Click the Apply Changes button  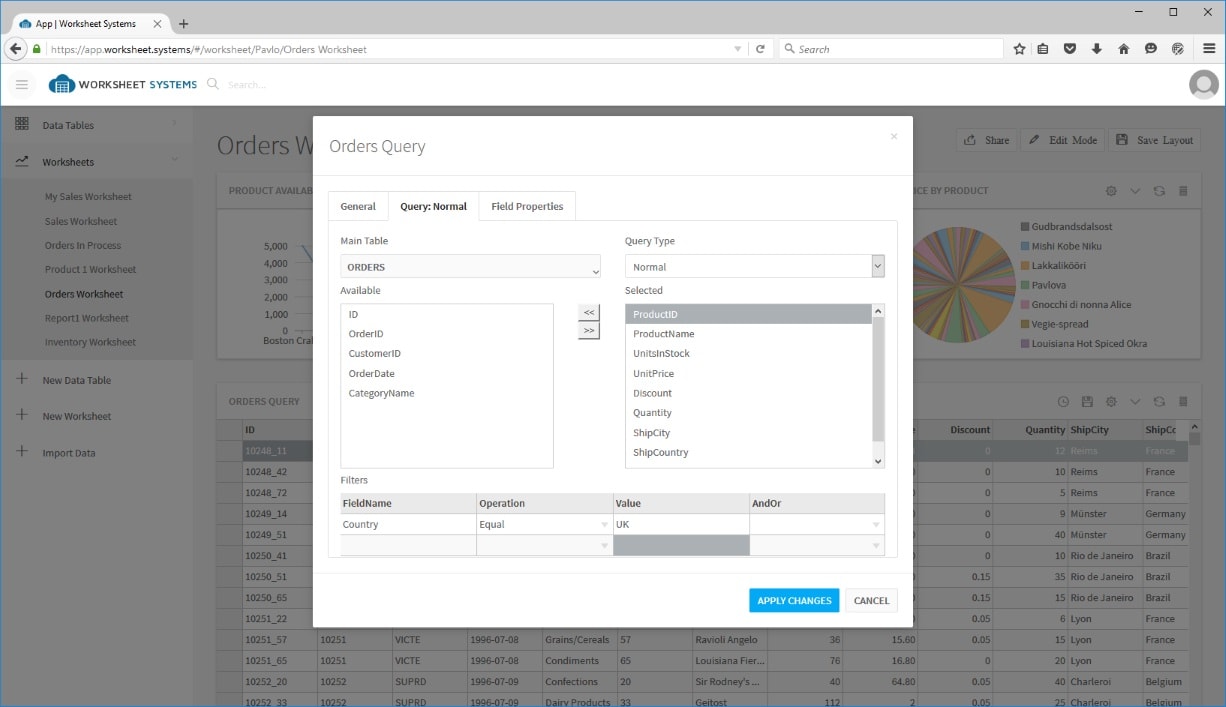794,600
